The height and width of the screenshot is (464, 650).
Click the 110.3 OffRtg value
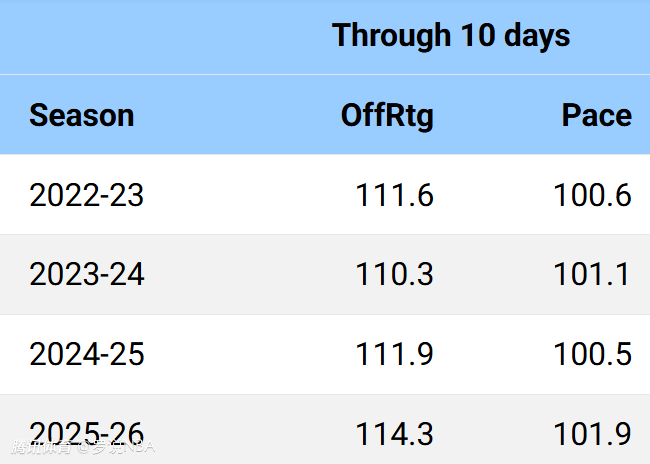tap(394, 274)
